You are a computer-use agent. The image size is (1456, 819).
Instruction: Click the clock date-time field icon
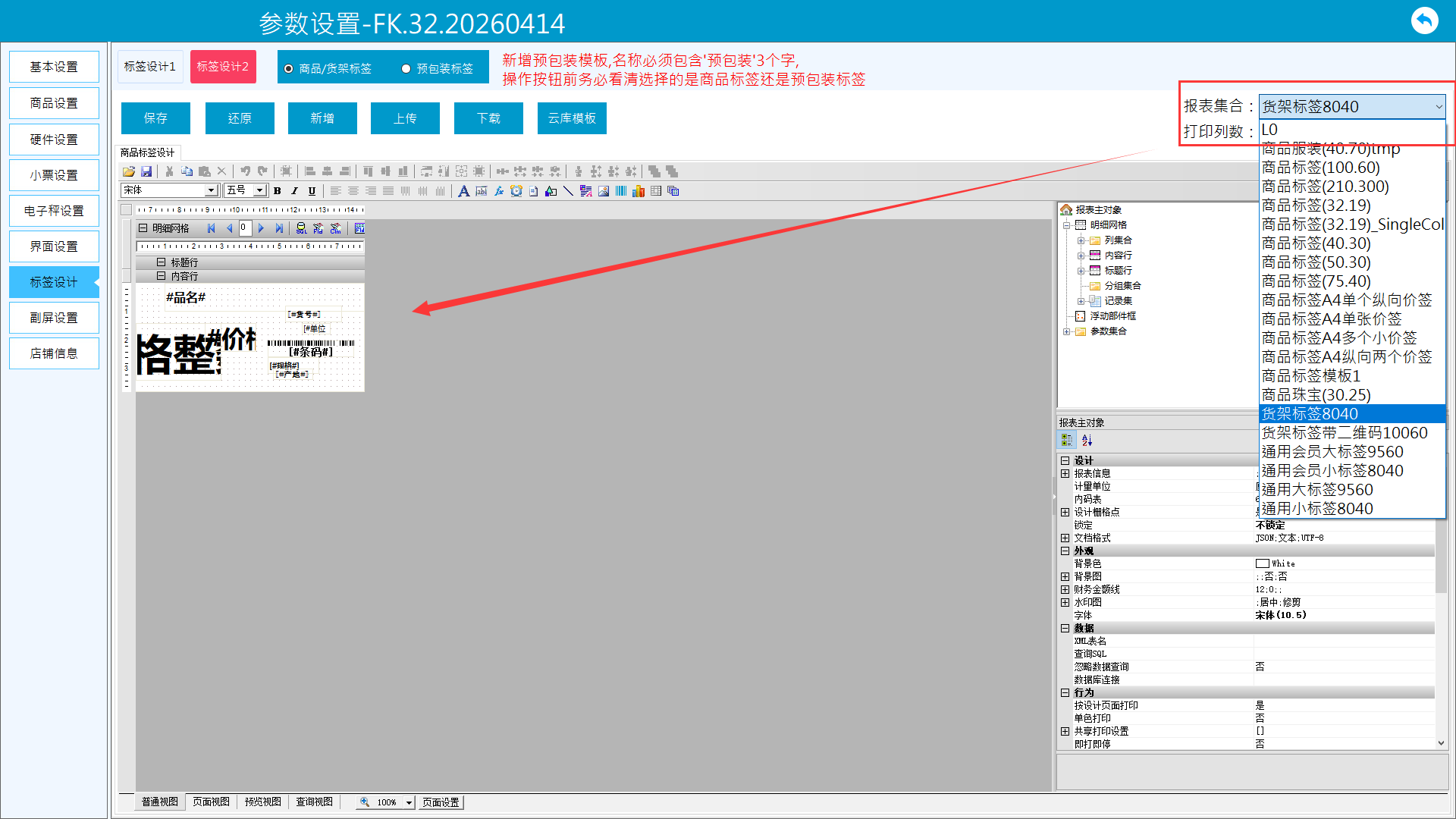click(x=516, y=191)
